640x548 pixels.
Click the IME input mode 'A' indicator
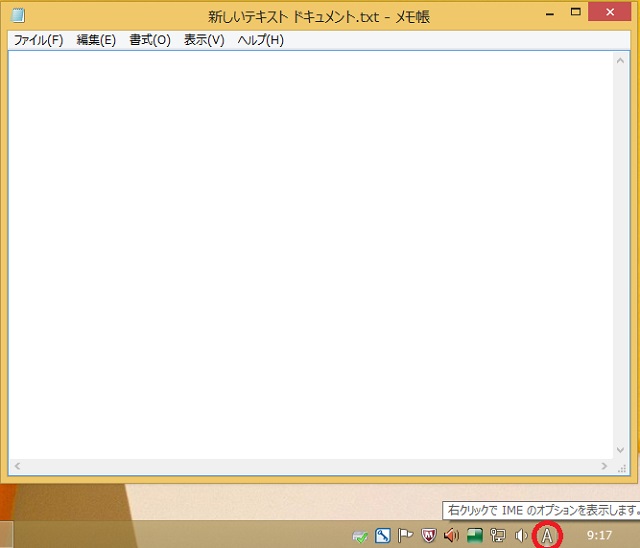[547, 536]
